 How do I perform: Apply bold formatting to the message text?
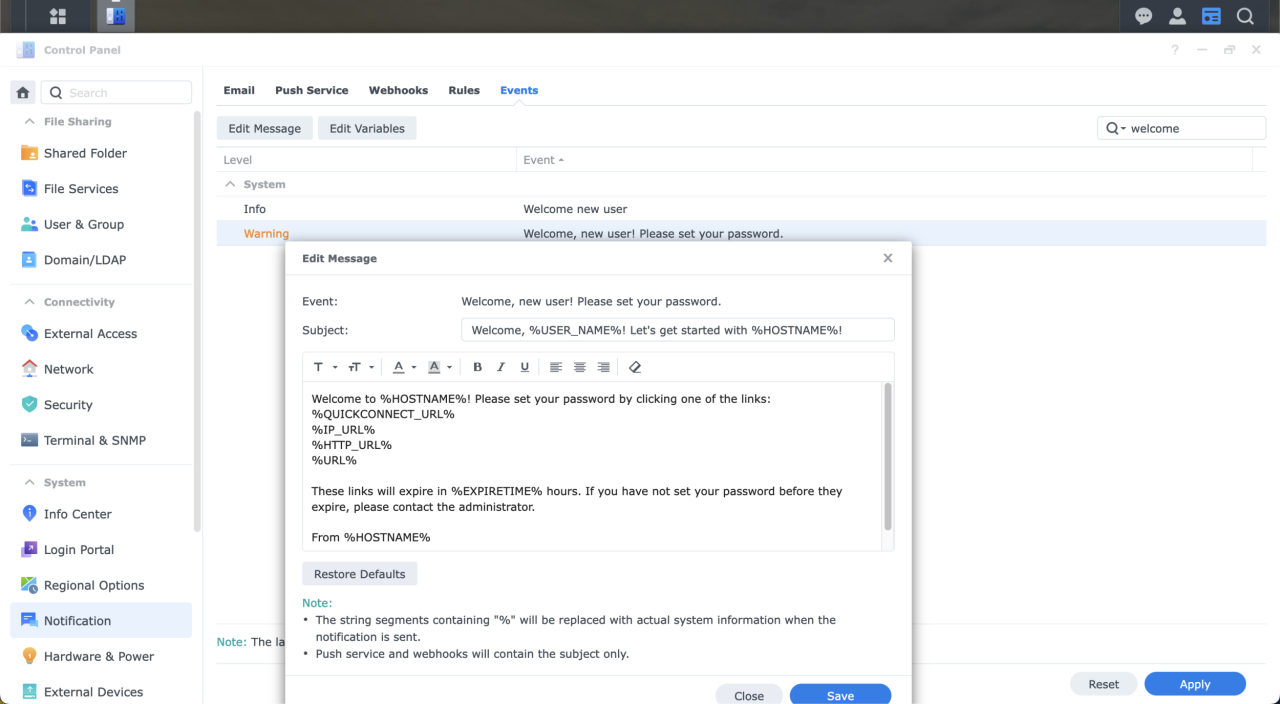[477, 367]
